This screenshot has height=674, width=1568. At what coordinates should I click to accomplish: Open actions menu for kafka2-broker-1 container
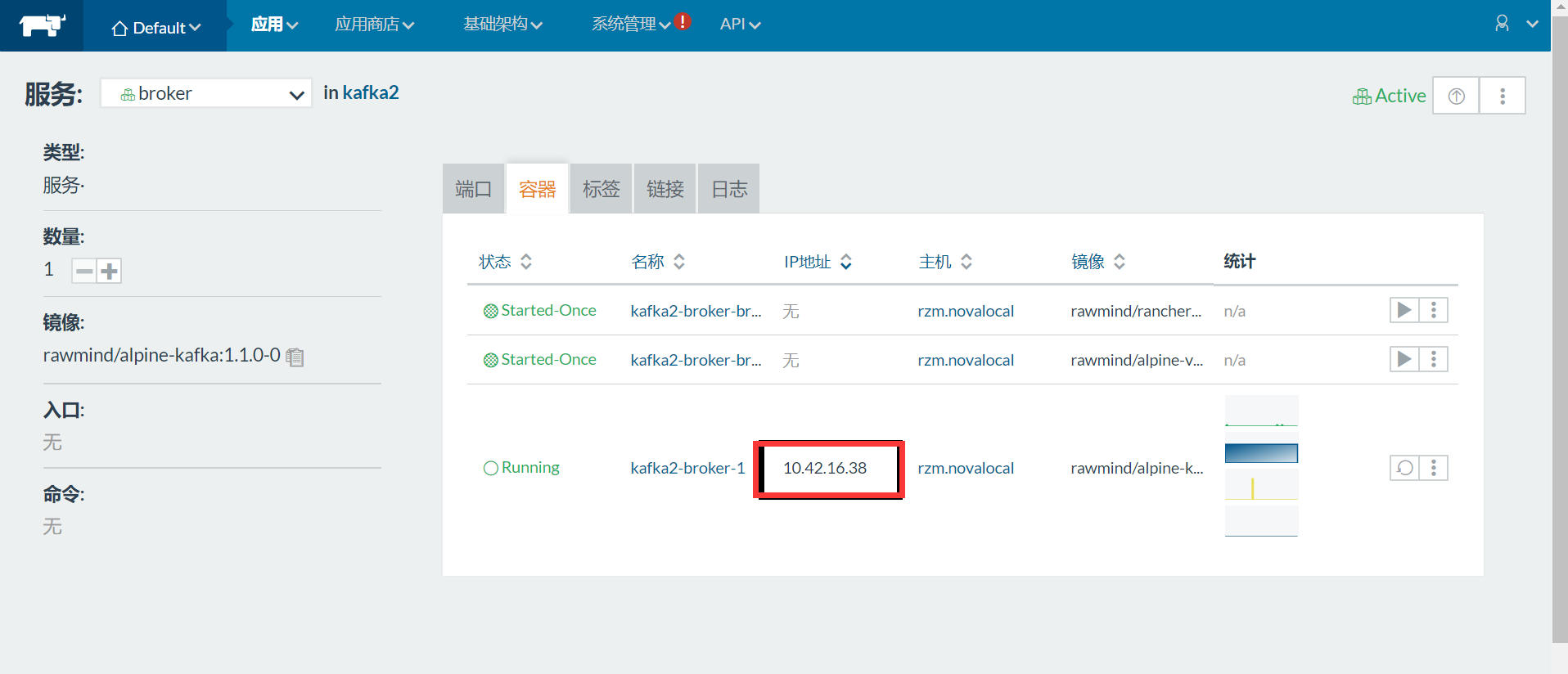[1433, 468]
